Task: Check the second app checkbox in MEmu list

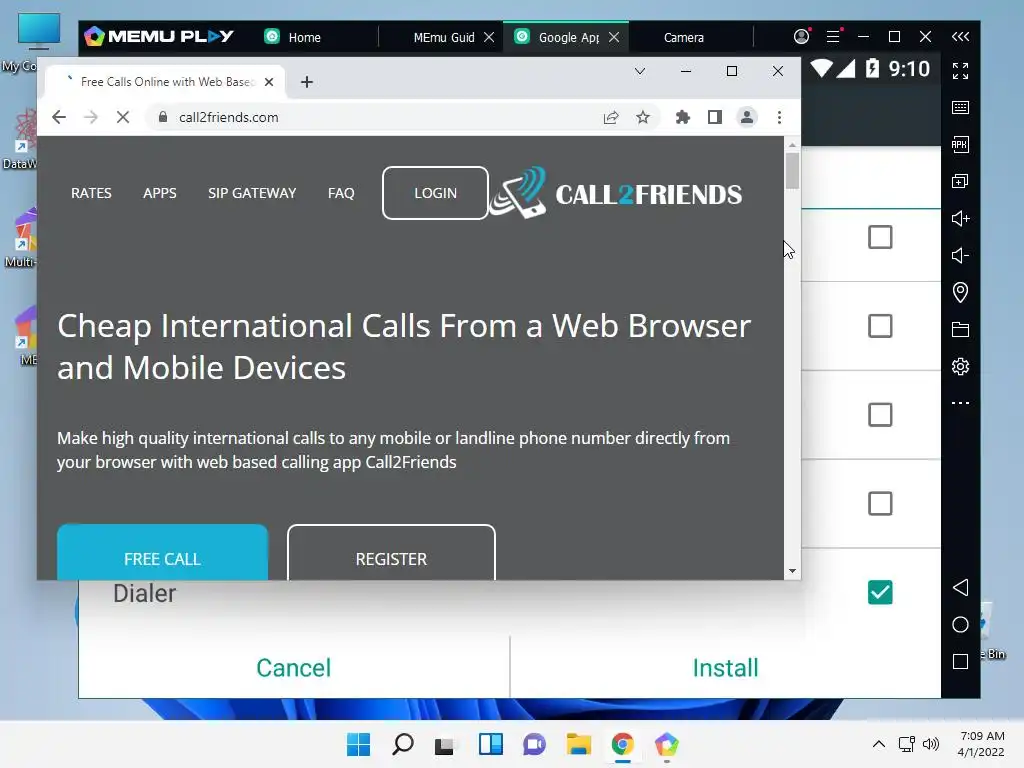Action: (880, 326)
